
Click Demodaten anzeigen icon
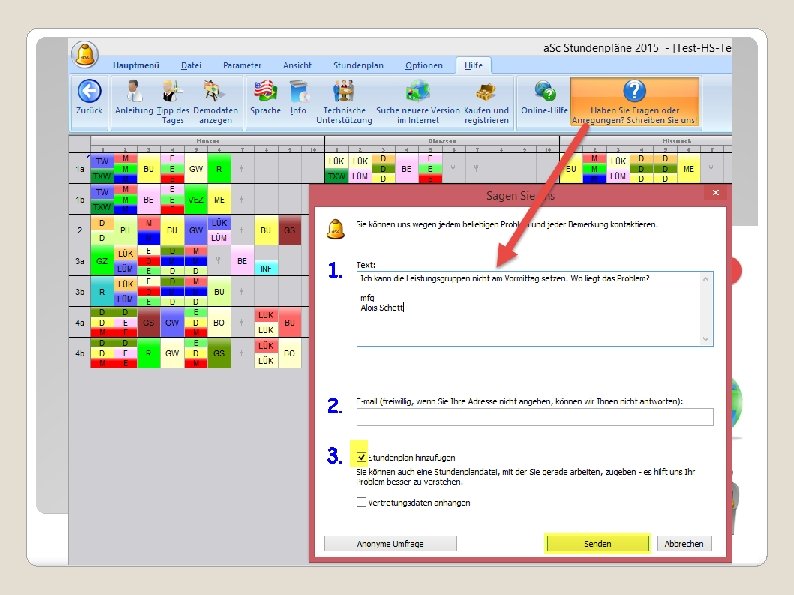[x=215, y=92]
